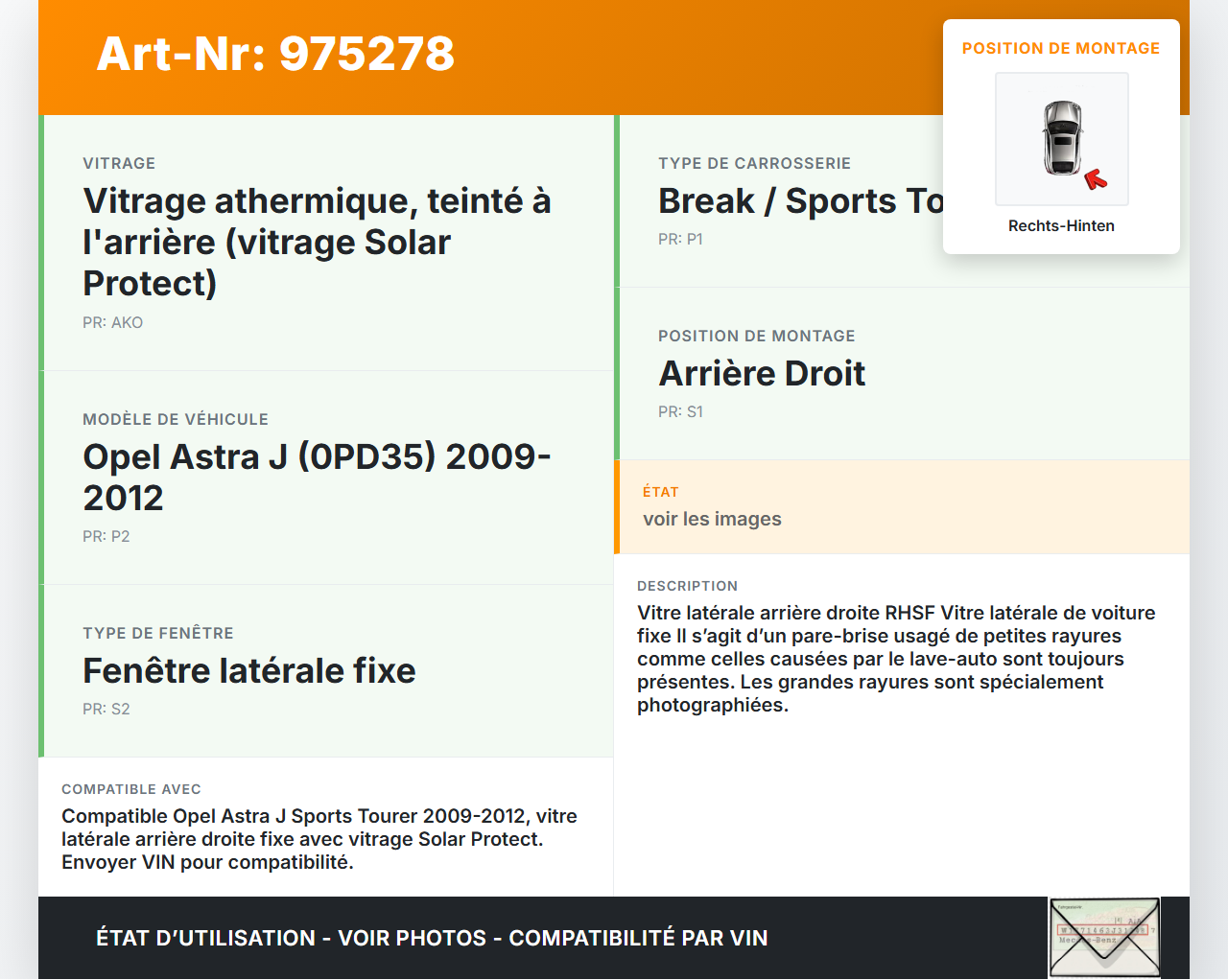1228x980 pixels.
Task: Click the "Fenêtre latérale fixe" window type text
Action: pos(249,671)
